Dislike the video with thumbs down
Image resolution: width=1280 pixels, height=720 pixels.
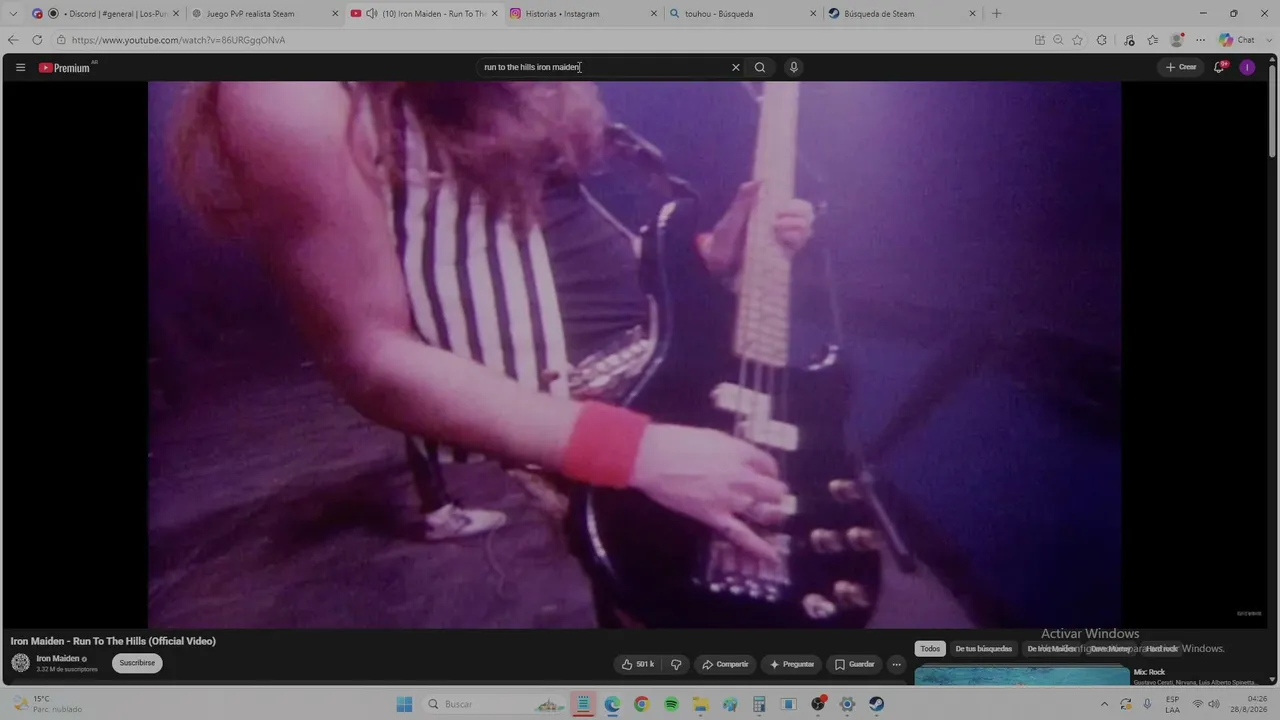pyautogui.click(x=676, y=664)
